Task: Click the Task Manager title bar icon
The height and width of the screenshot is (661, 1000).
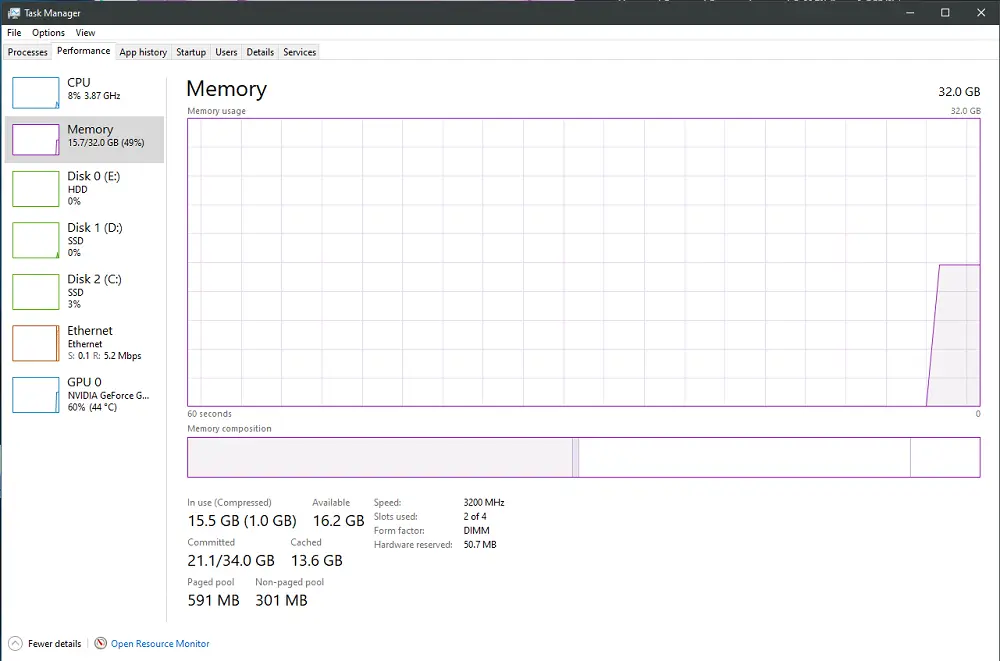Action: [x=14, y=13]
